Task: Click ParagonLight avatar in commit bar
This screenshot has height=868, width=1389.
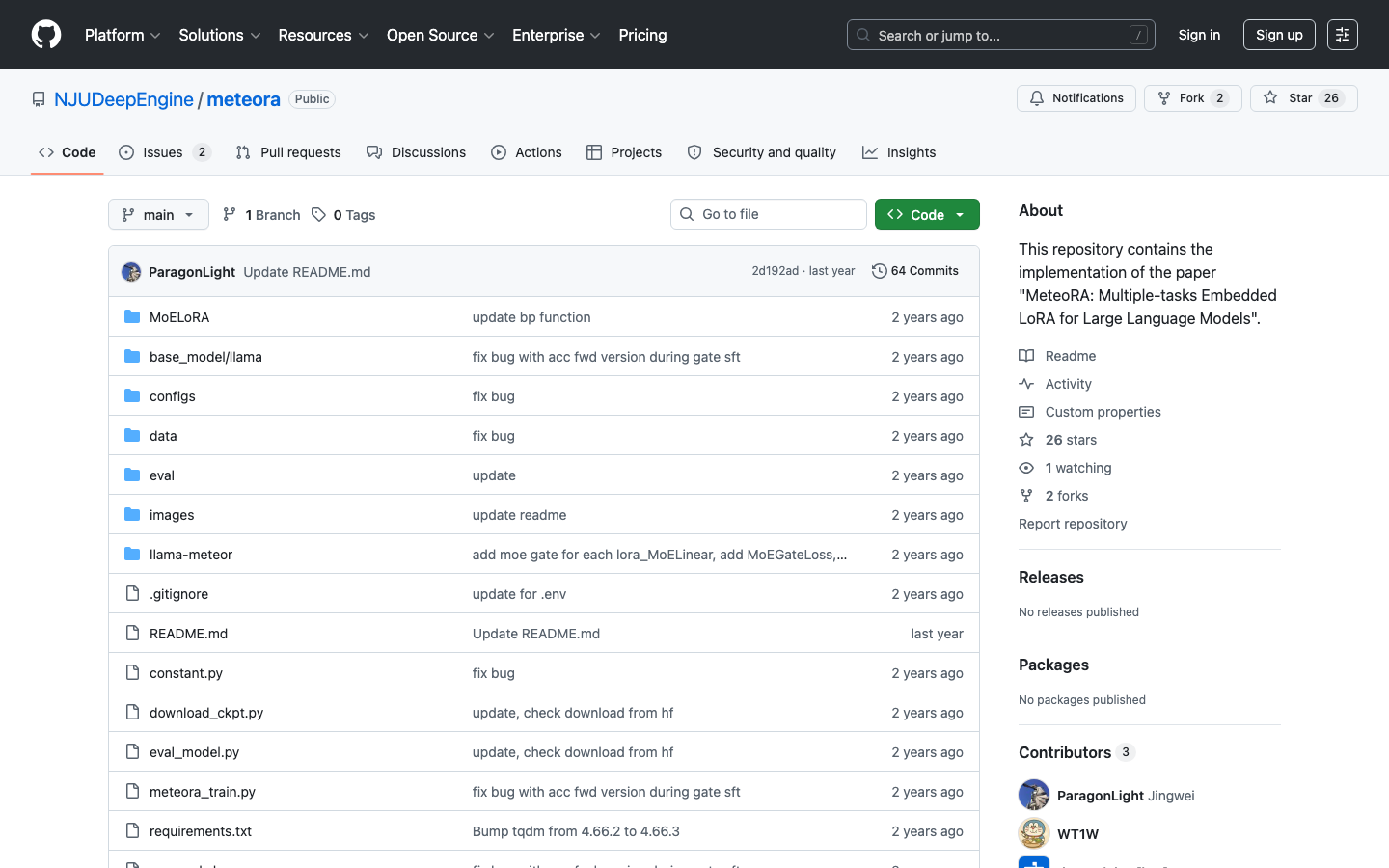Action: pyautogui.click(x=131, y=272)
